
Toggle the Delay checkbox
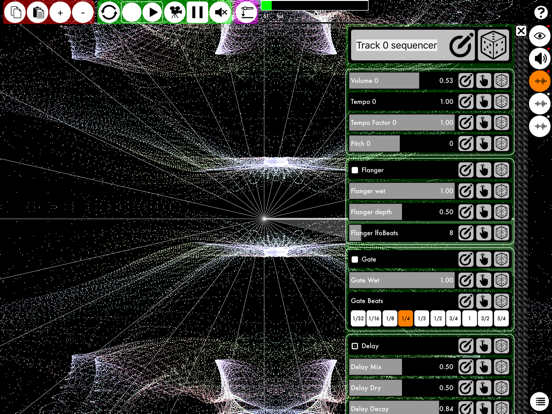[355, 346]
